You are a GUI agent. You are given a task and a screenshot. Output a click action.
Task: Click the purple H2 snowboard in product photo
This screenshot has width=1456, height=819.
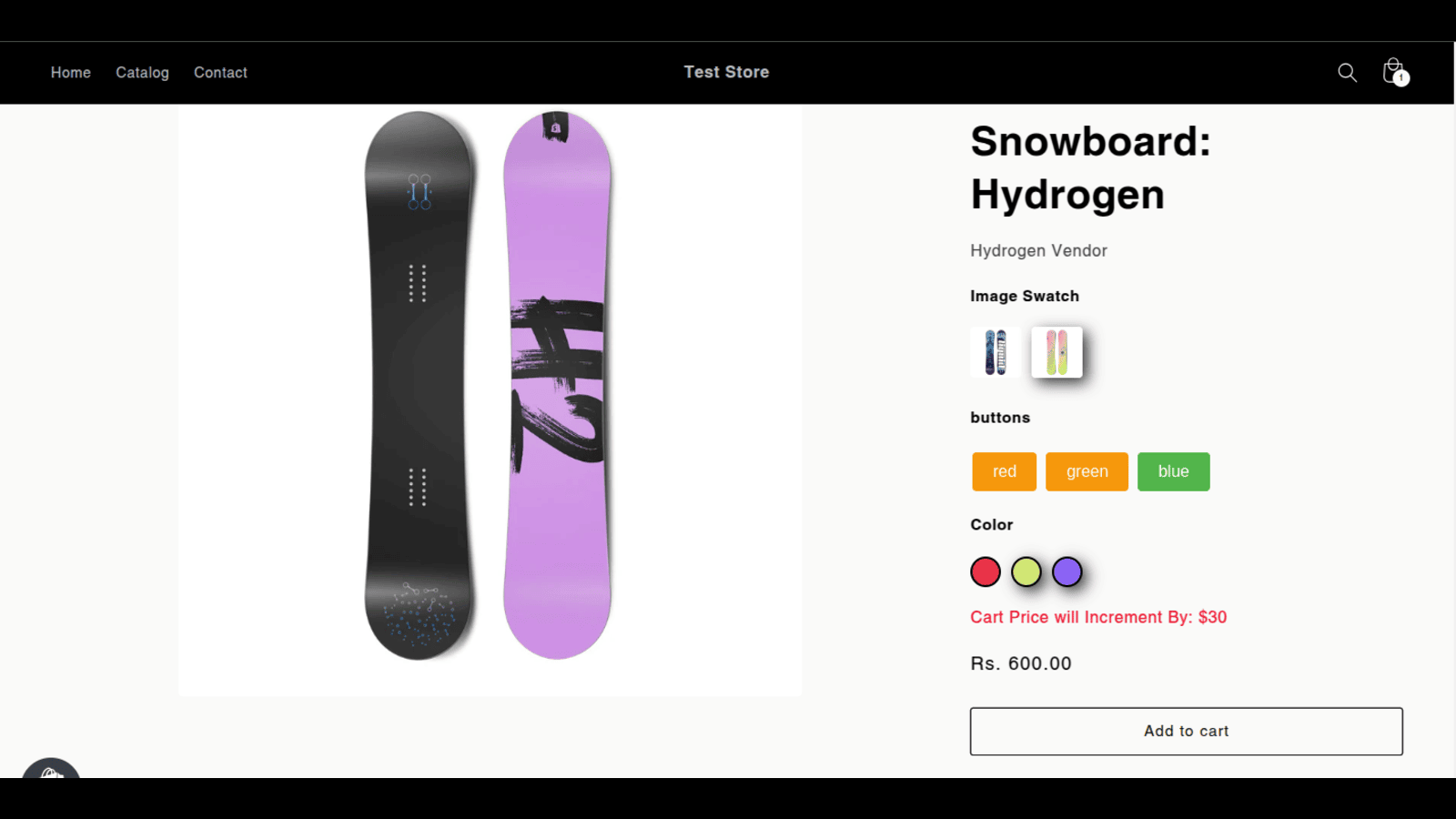point(557,387)
